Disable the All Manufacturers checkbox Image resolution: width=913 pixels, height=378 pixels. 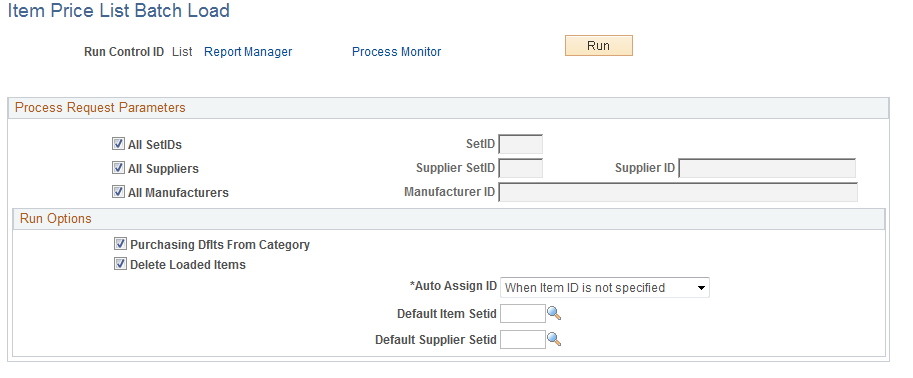tap(118, 192)
